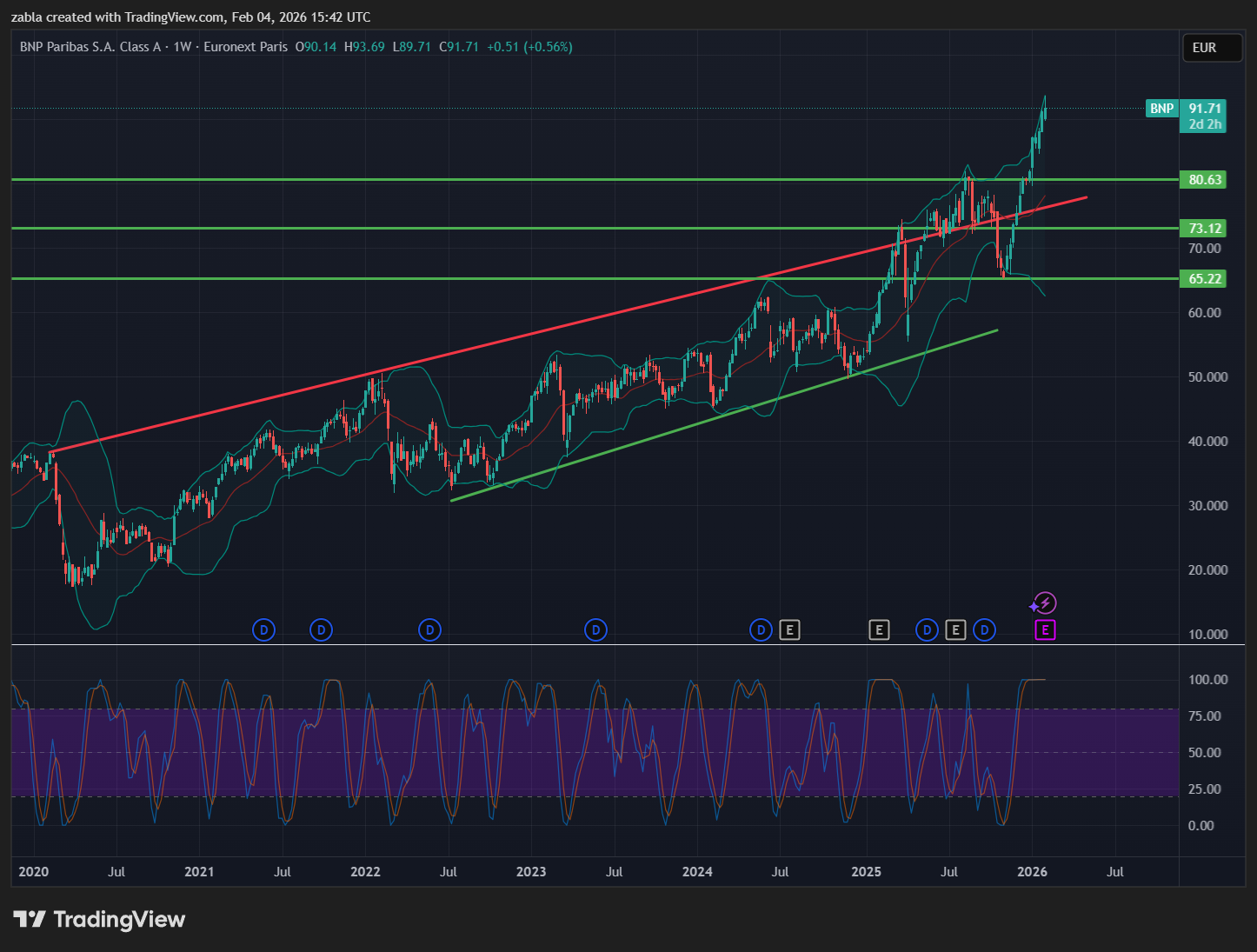Viewport: 1257px width, 952px height.
Task: Click the last dividend marker in late 2025
Action: [984, 629]
